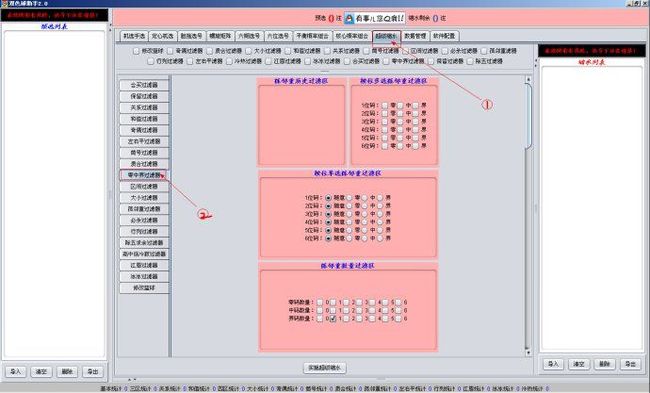Click the 实施超级缩水 button
650x393 pixels.
point(325,368)
